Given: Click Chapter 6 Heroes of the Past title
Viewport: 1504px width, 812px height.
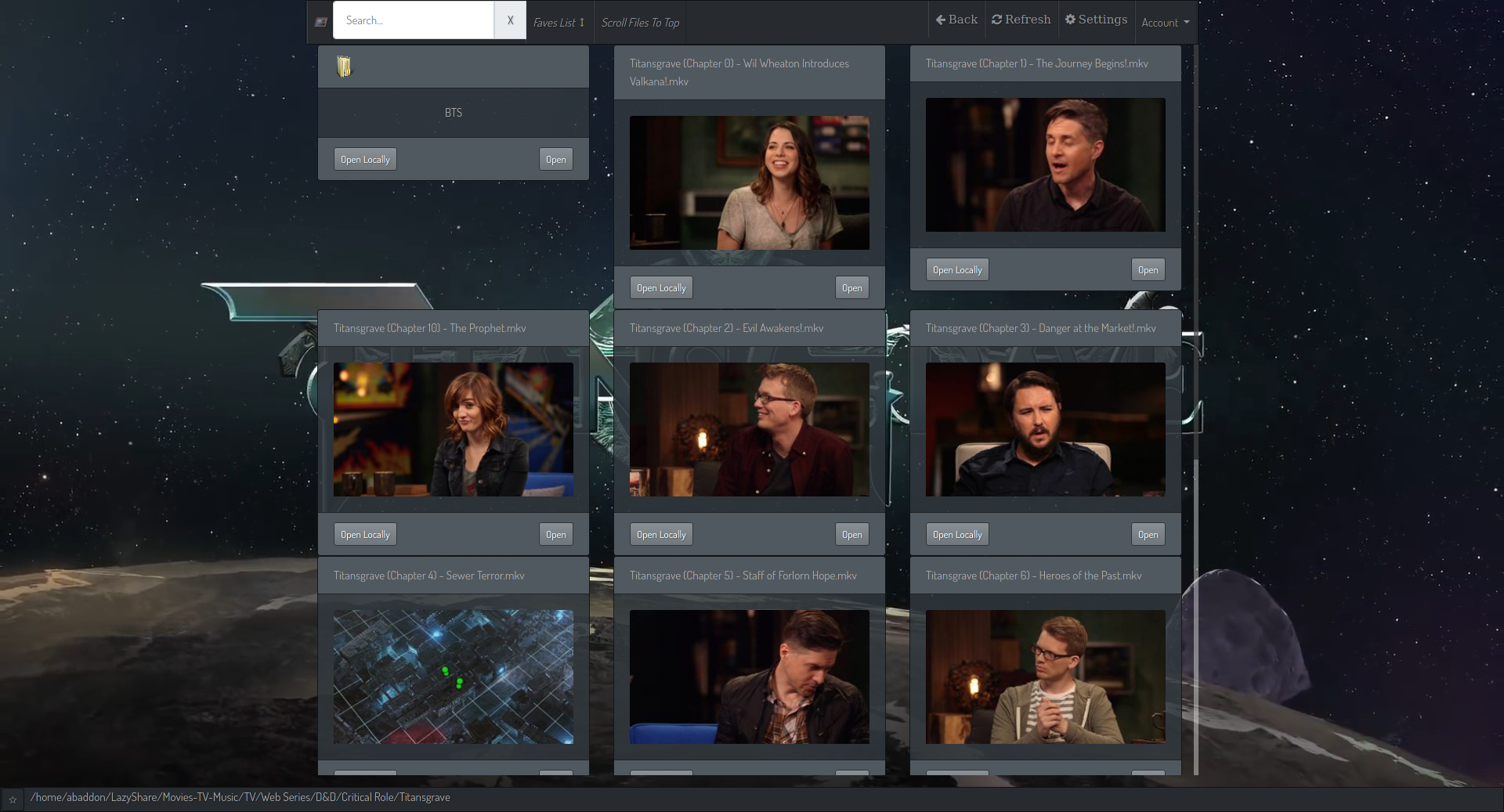Looking at the screenshot, I should tap(1034, 576).
